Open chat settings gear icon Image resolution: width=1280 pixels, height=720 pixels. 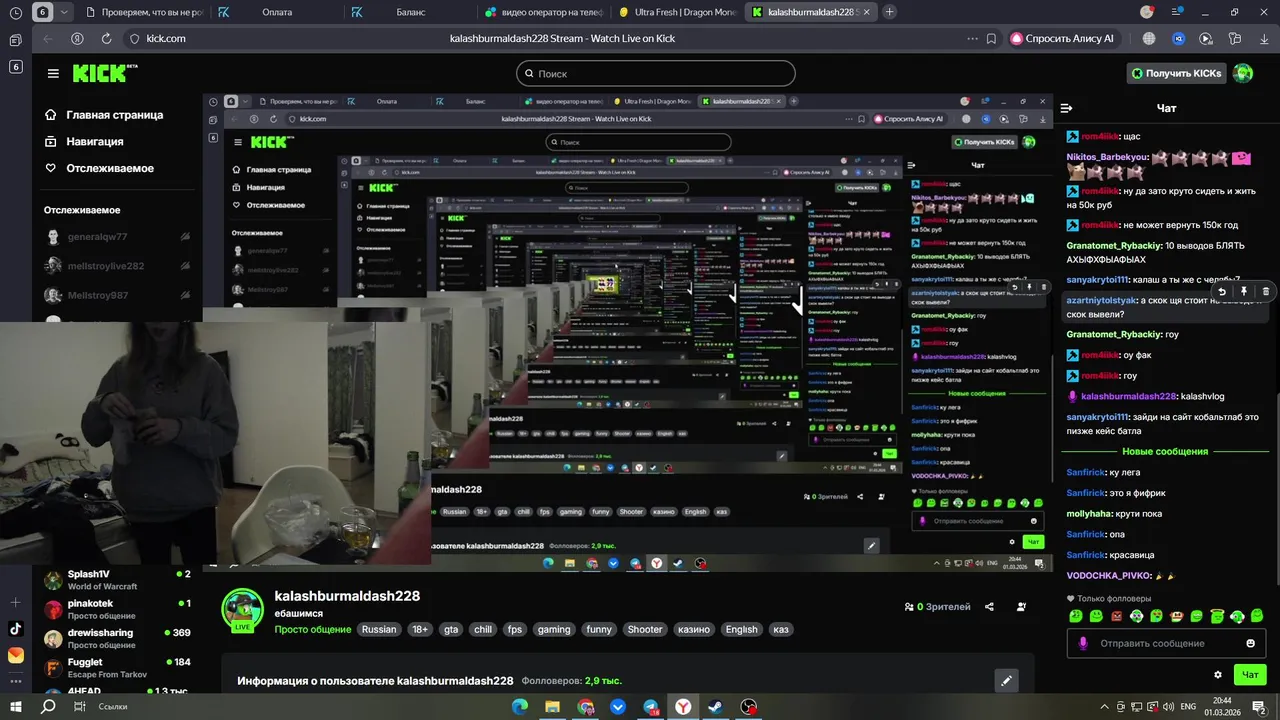coord(1217,675)
